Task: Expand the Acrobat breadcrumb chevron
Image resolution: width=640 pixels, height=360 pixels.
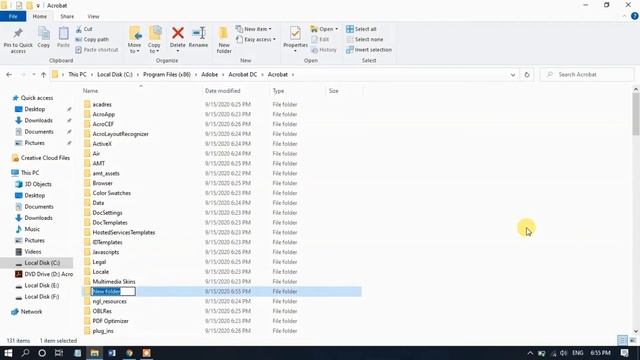Action: tap(293, 75)
